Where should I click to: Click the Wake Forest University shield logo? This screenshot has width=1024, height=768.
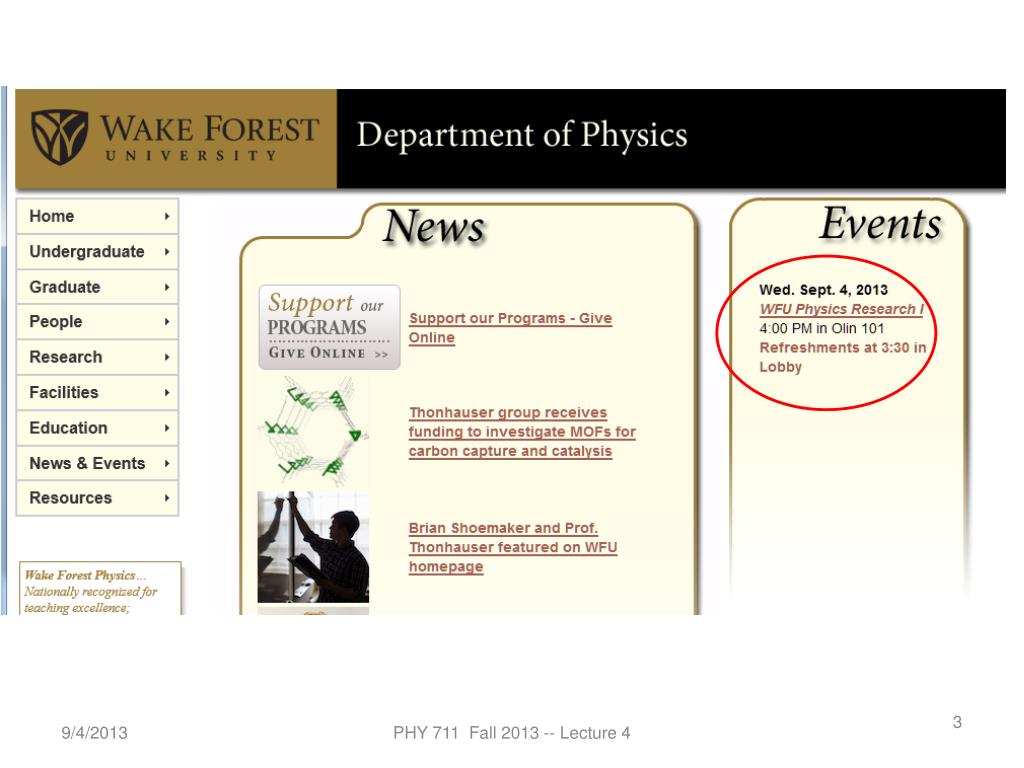click(x=59, y=136)
